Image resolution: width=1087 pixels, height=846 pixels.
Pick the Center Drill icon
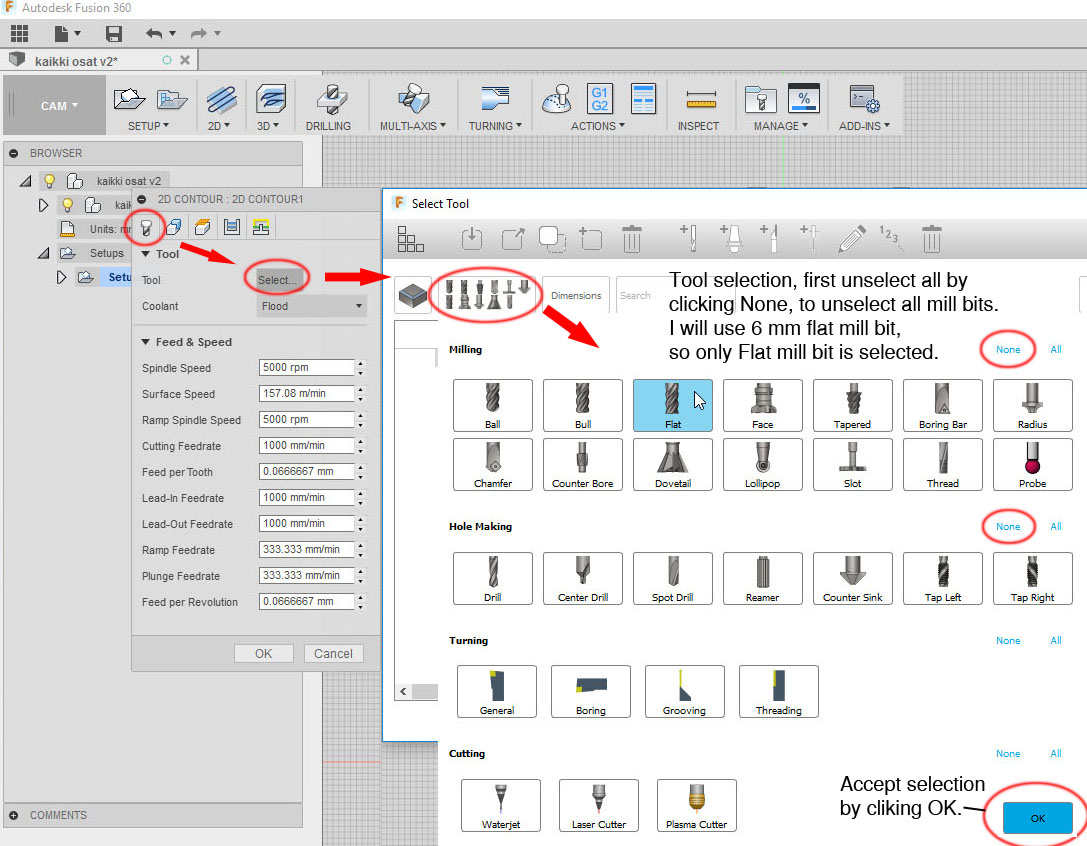click(x=582, y=578)
